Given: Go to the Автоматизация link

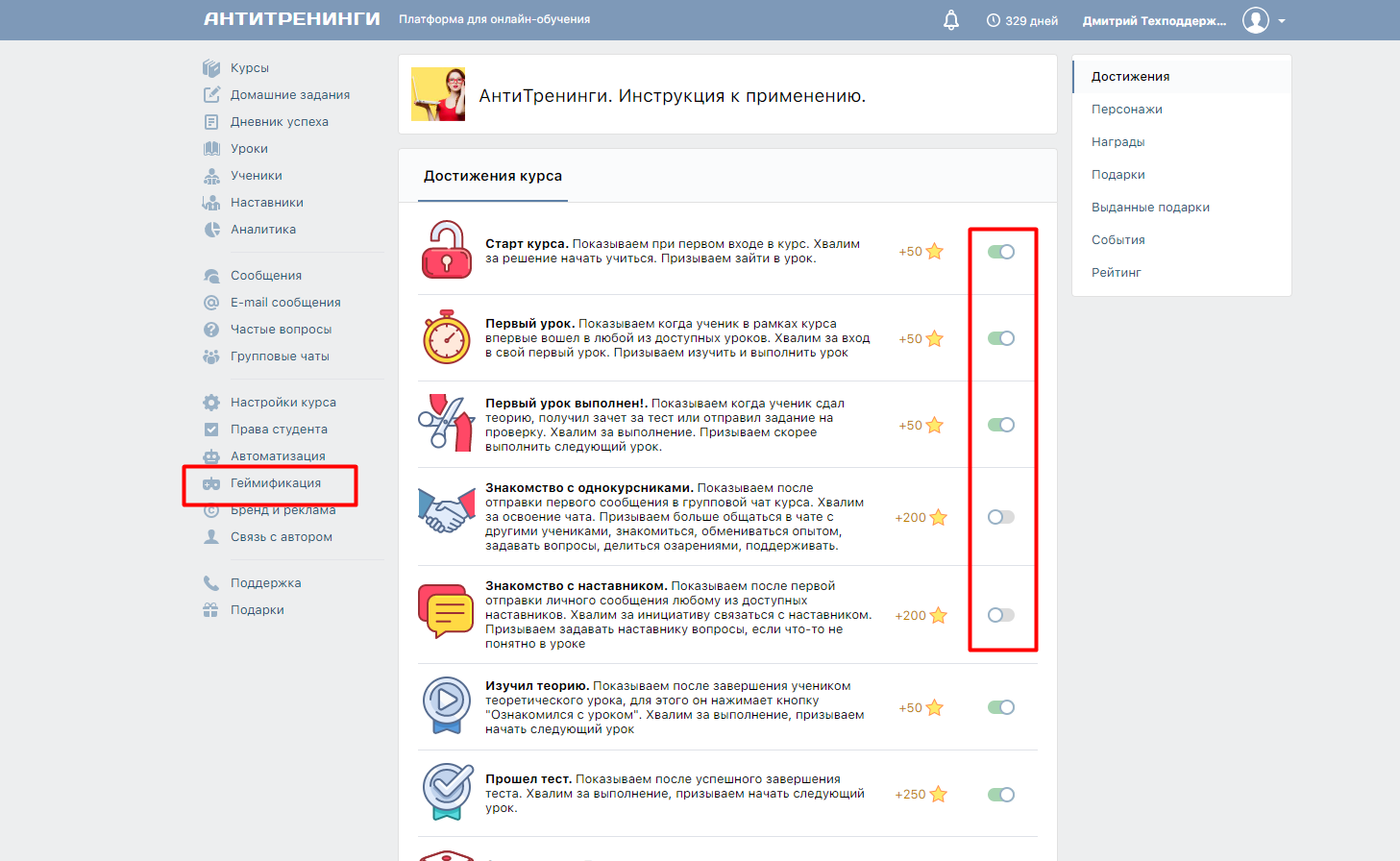Looking at the screenshot, I should tap(278, 456).
